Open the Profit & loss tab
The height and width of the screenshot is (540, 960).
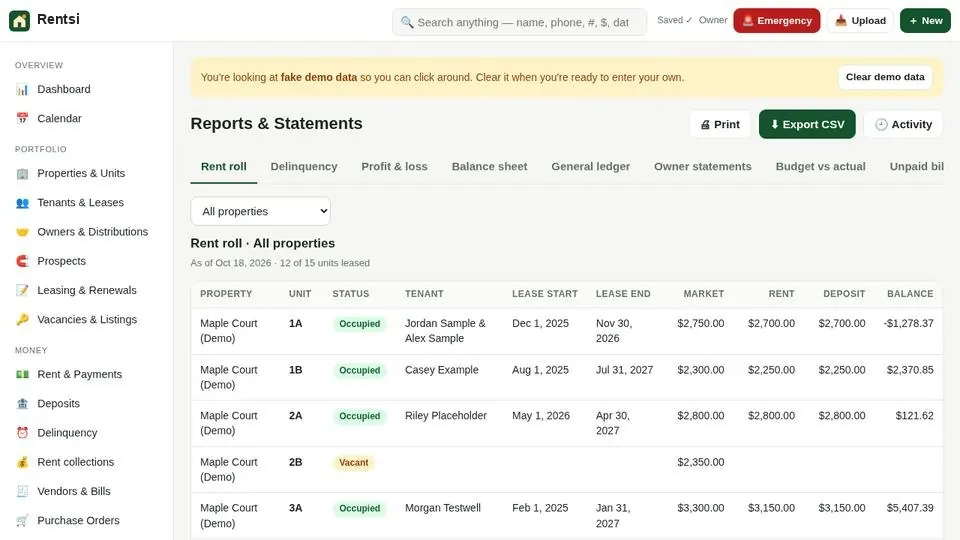[394, 167]
